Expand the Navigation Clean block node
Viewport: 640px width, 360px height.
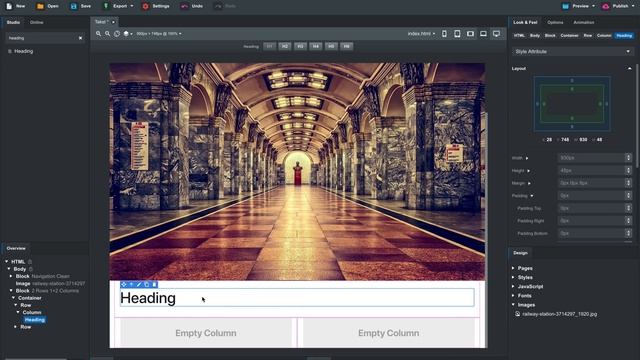[11, 276]
